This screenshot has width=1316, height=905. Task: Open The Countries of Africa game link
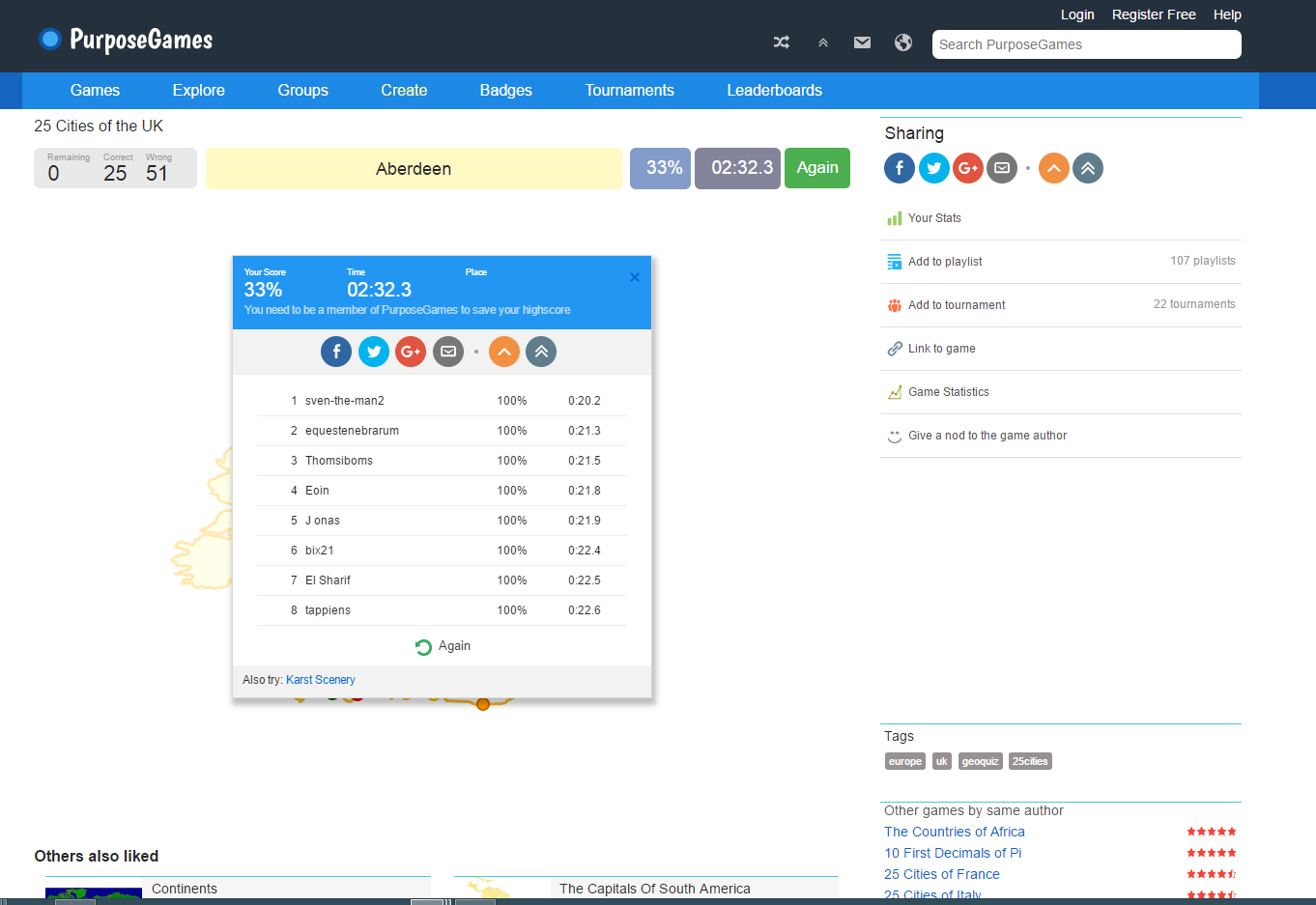954,832
